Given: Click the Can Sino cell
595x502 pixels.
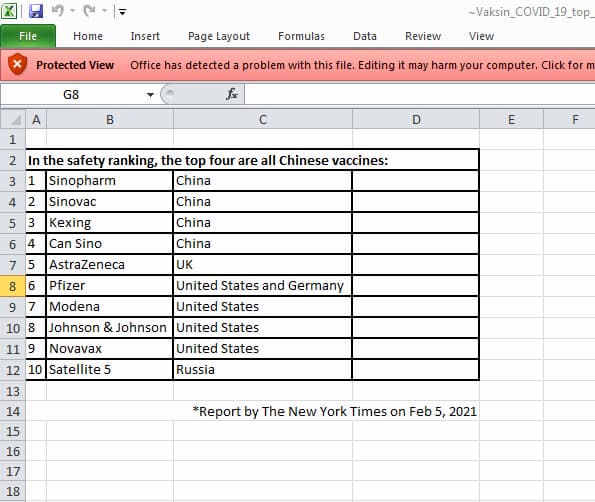Looking at the screenshot, I should [110, 244].
